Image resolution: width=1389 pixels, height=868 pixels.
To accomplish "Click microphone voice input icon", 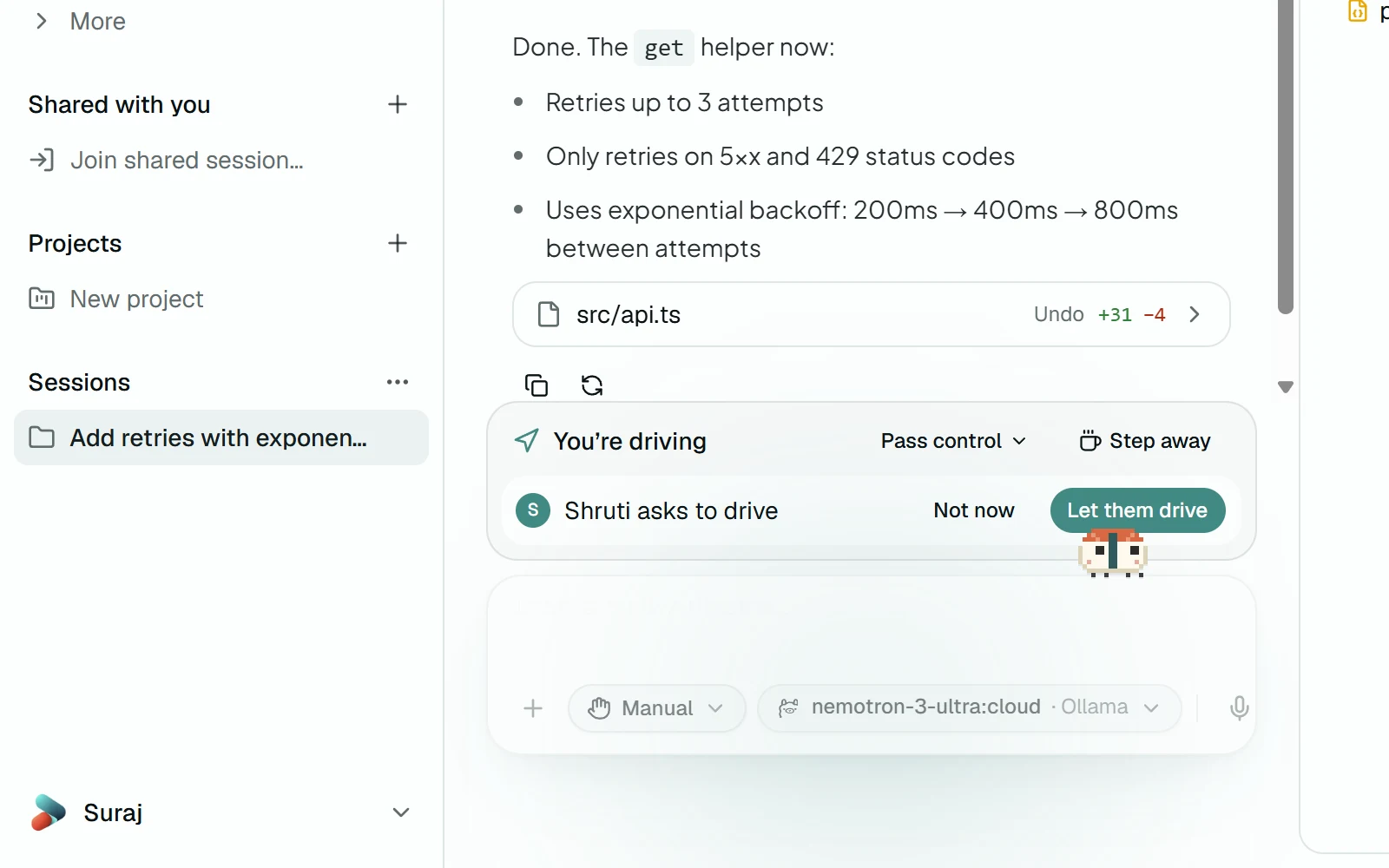I will click(1240, 708).
